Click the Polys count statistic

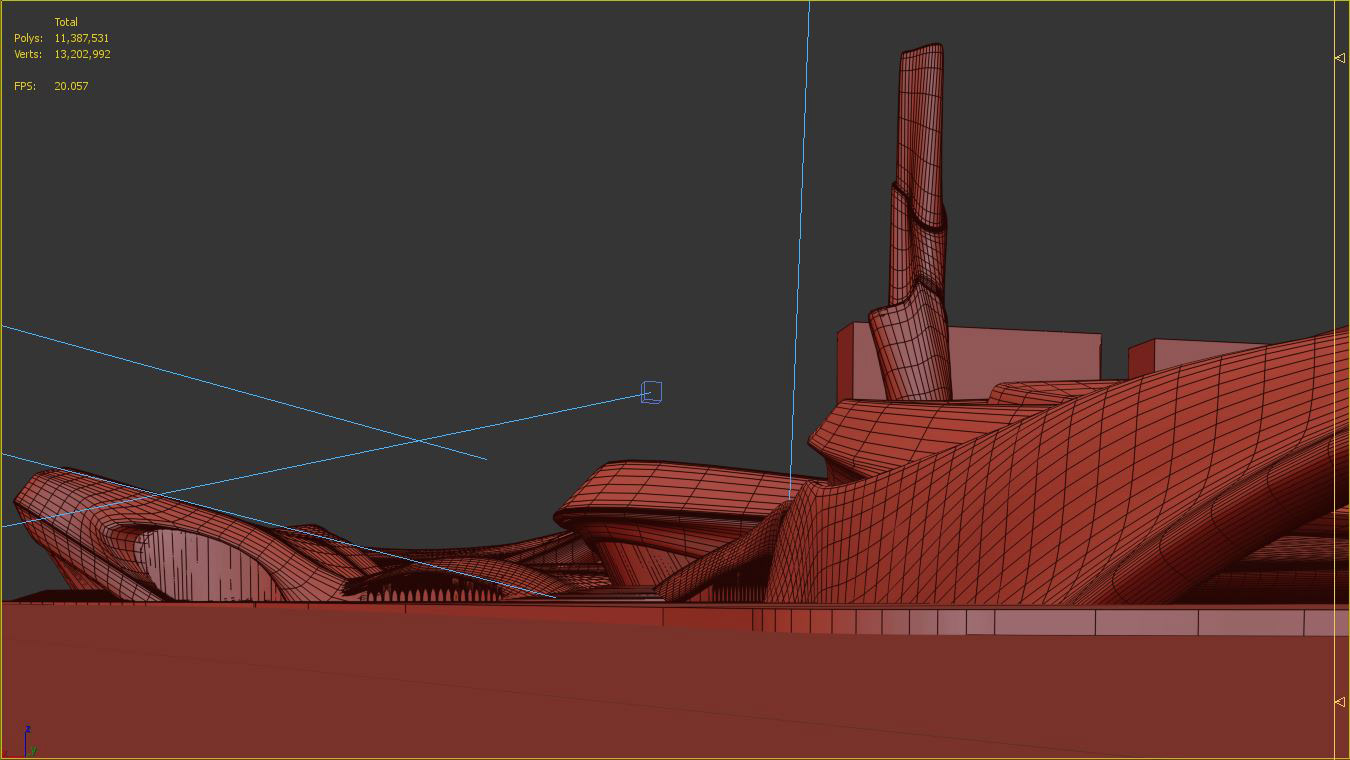(81, 38)
